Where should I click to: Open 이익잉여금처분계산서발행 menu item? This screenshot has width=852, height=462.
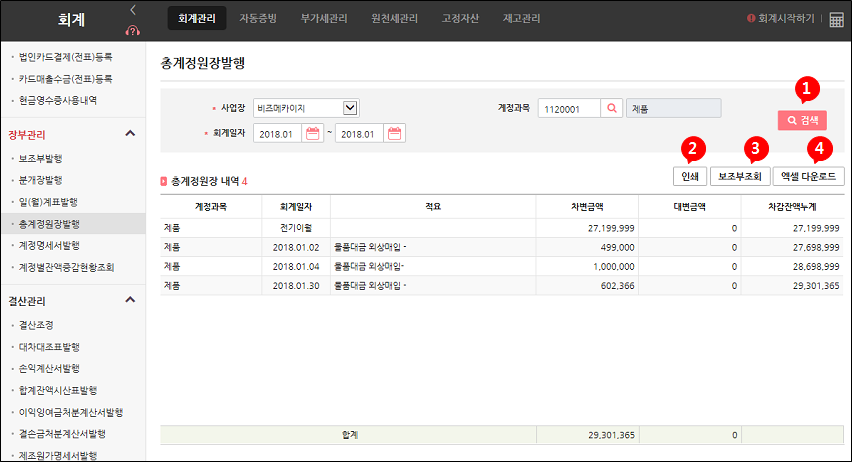click(71, 413)
